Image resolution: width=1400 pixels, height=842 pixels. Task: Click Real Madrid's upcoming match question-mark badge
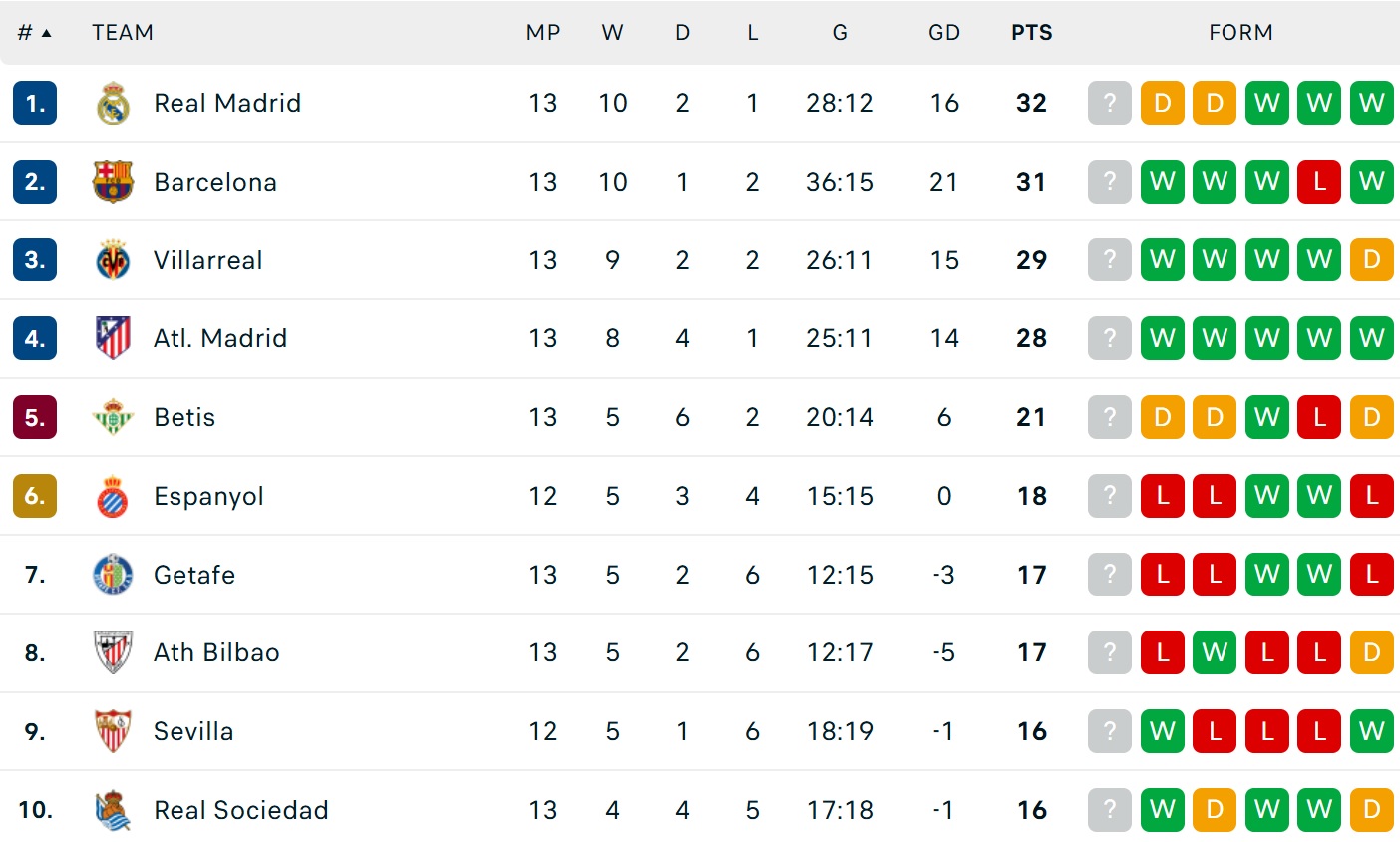click(x=1109, y=103)
